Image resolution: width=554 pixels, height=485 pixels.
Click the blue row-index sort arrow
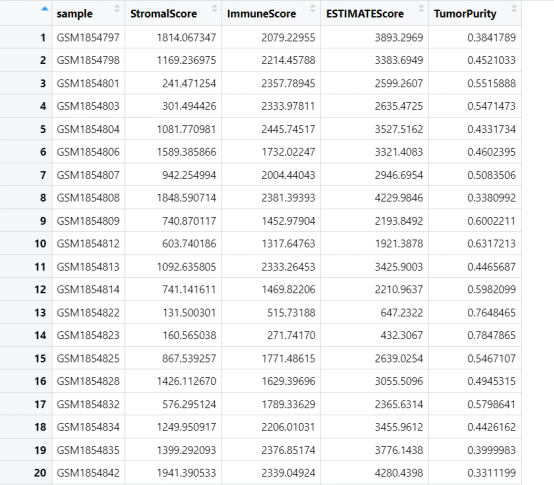pos(45,9)
